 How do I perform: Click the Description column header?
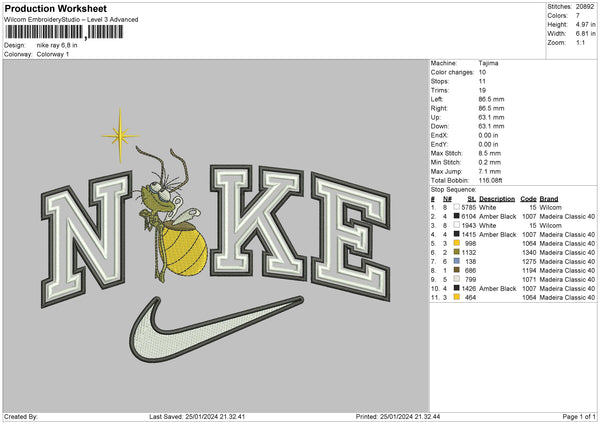(x=496, y=198)
